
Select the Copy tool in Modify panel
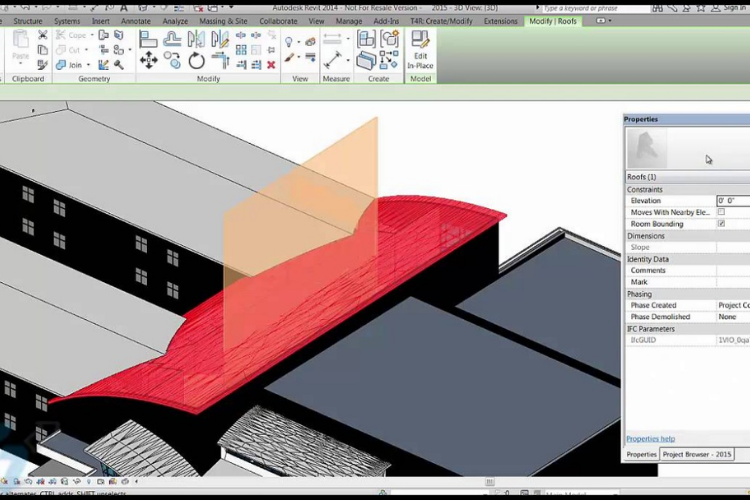[172, 61]
